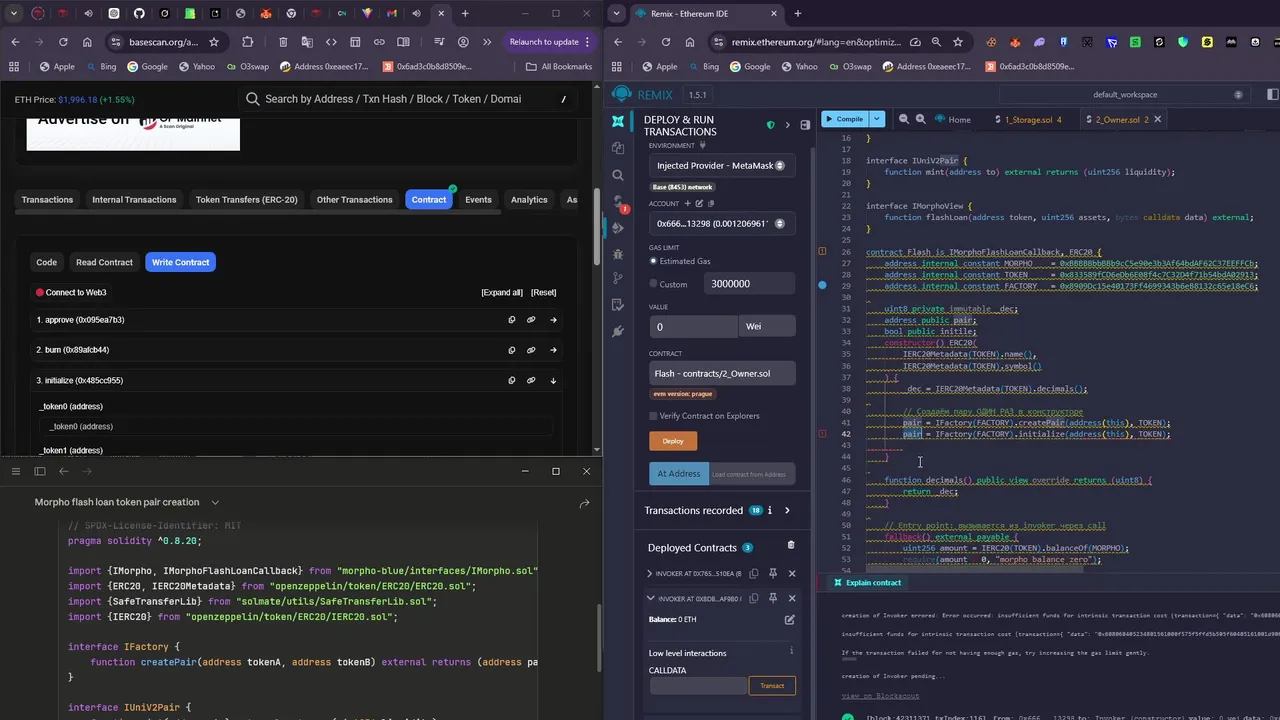Zoom out the Remix editor font
1280x720 pixels.
tap(903, 119)
